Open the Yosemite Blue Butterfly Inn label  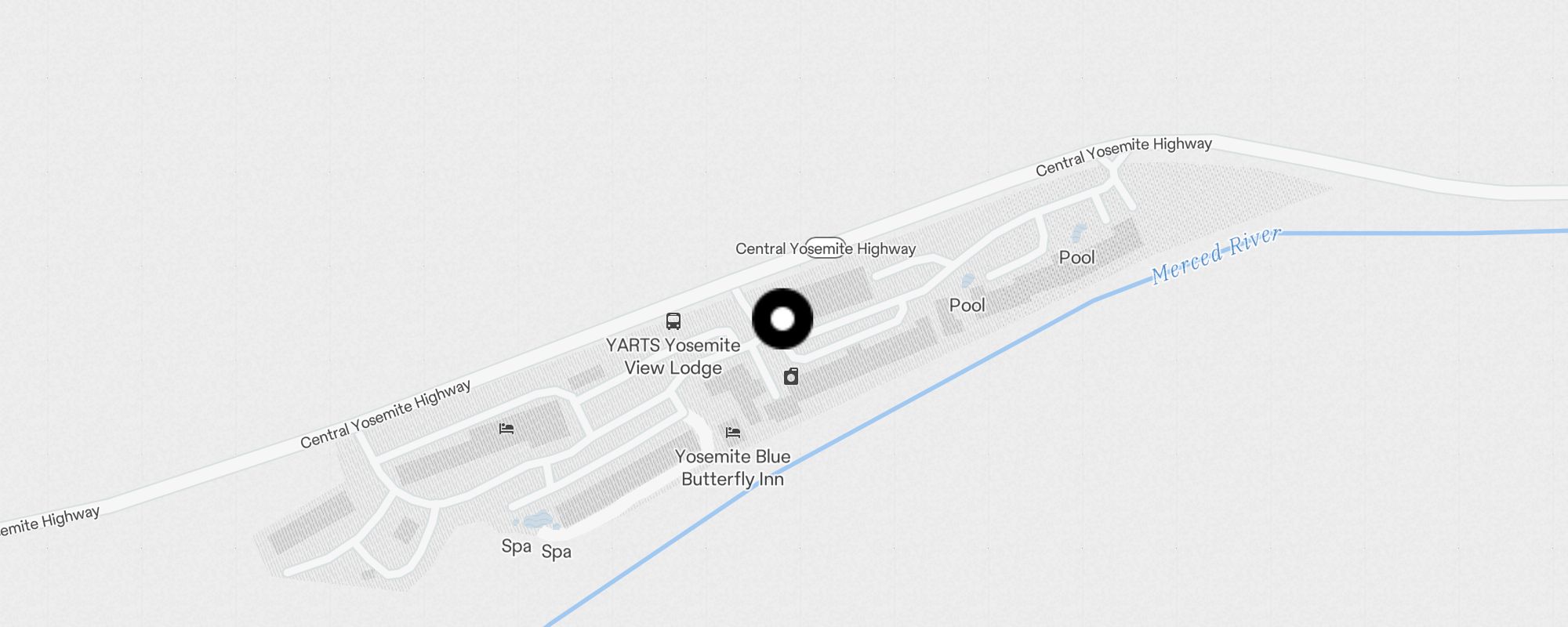click(733, 468)
